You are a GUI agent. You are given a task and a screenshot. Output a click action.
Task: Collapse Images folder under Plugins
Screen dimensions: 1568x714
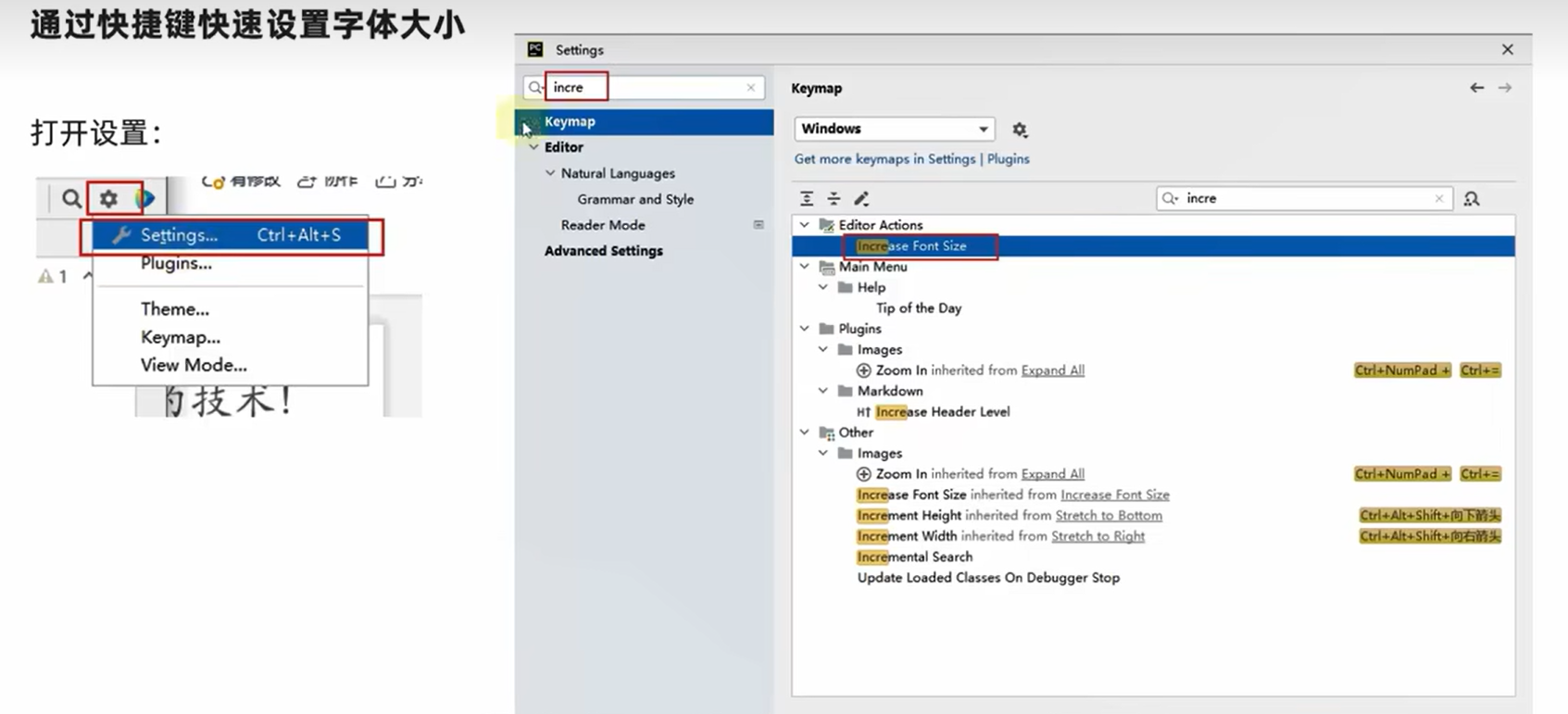click(823, 349)
